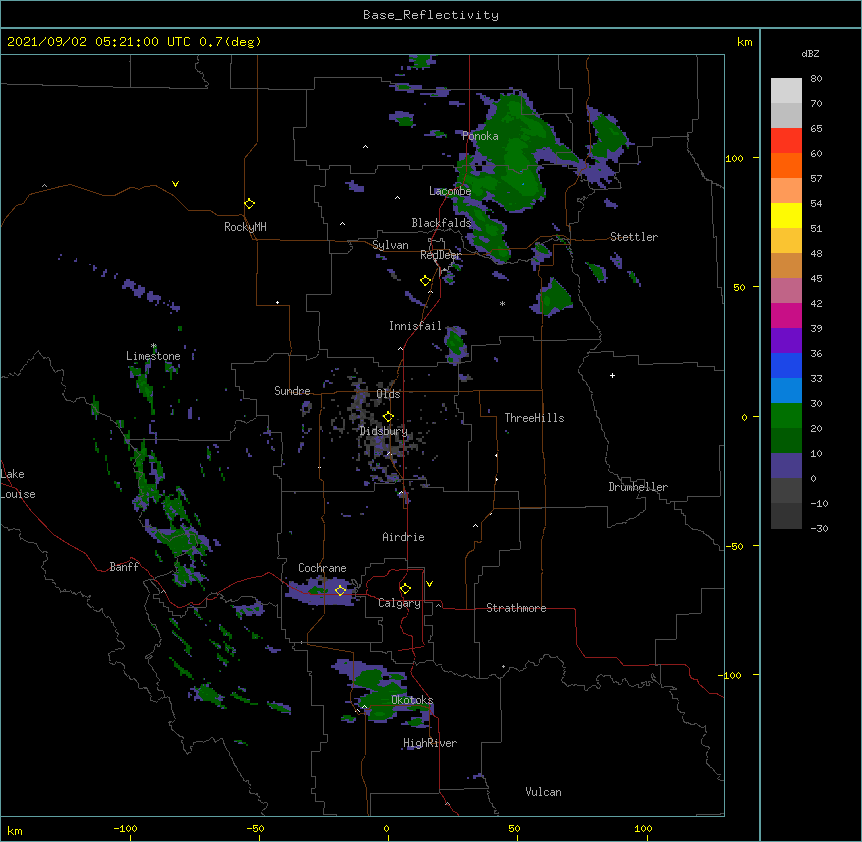Pick the red 60-65 dBZ legend swatch
The image size is (862, 842).
[786, 140]
